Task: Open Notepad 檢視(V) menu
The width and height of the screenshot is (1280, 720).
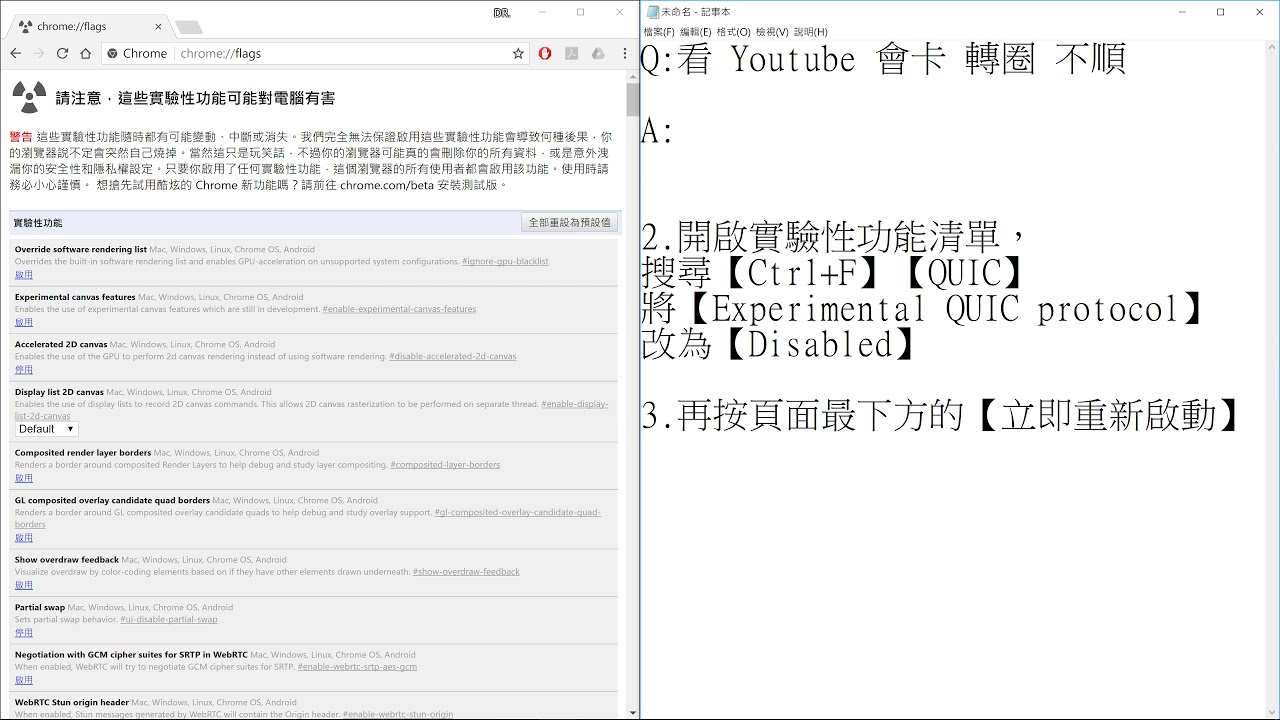Action: (x=772, y=32)
